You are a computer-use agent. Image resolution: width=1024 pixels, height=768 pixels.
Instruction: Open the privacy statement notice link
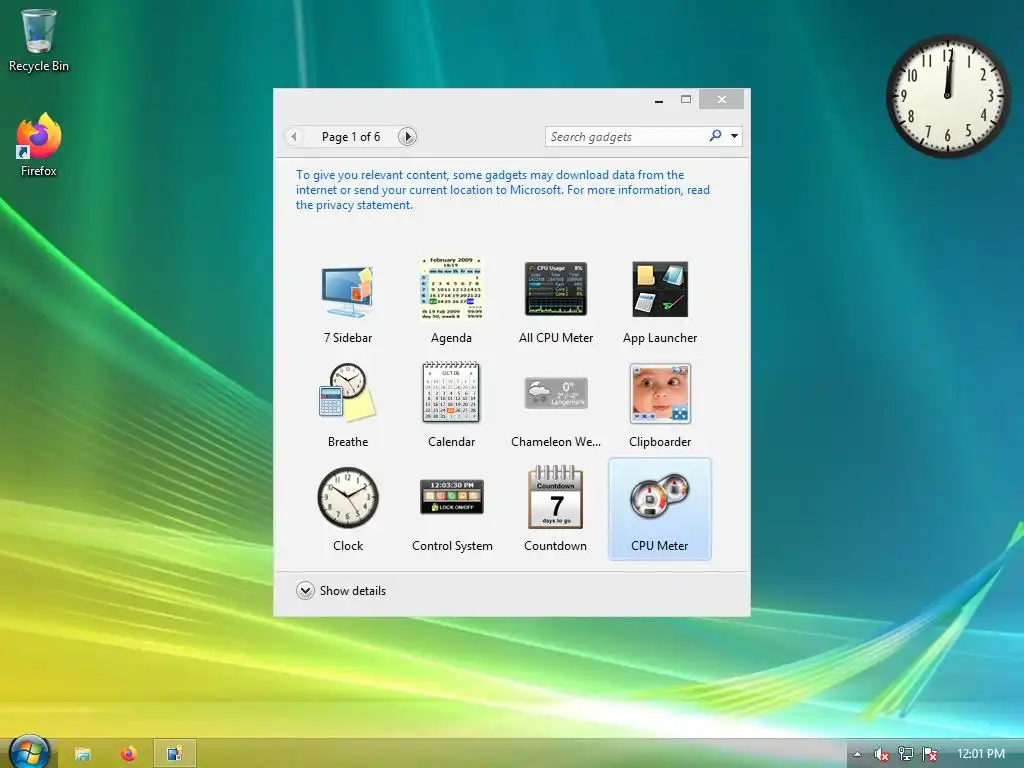tap(502, 190)
